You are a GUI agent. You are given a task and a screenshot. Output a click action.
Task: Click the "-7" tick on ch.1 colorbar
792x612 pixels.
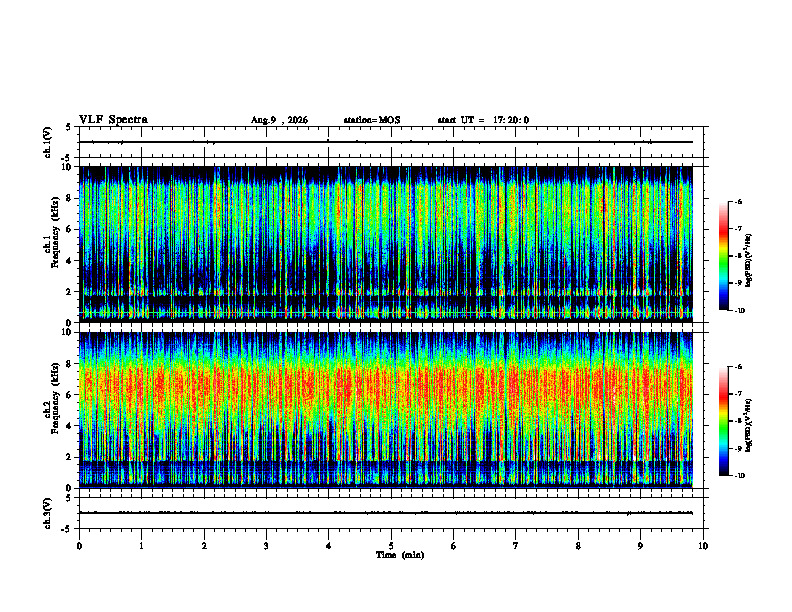[x=738, y=229]
